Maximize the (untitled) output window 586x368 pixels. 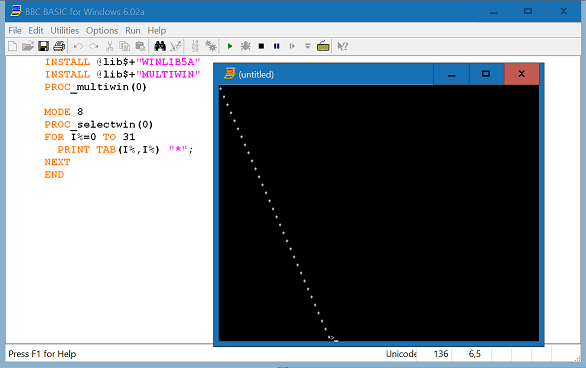point(486,74)
